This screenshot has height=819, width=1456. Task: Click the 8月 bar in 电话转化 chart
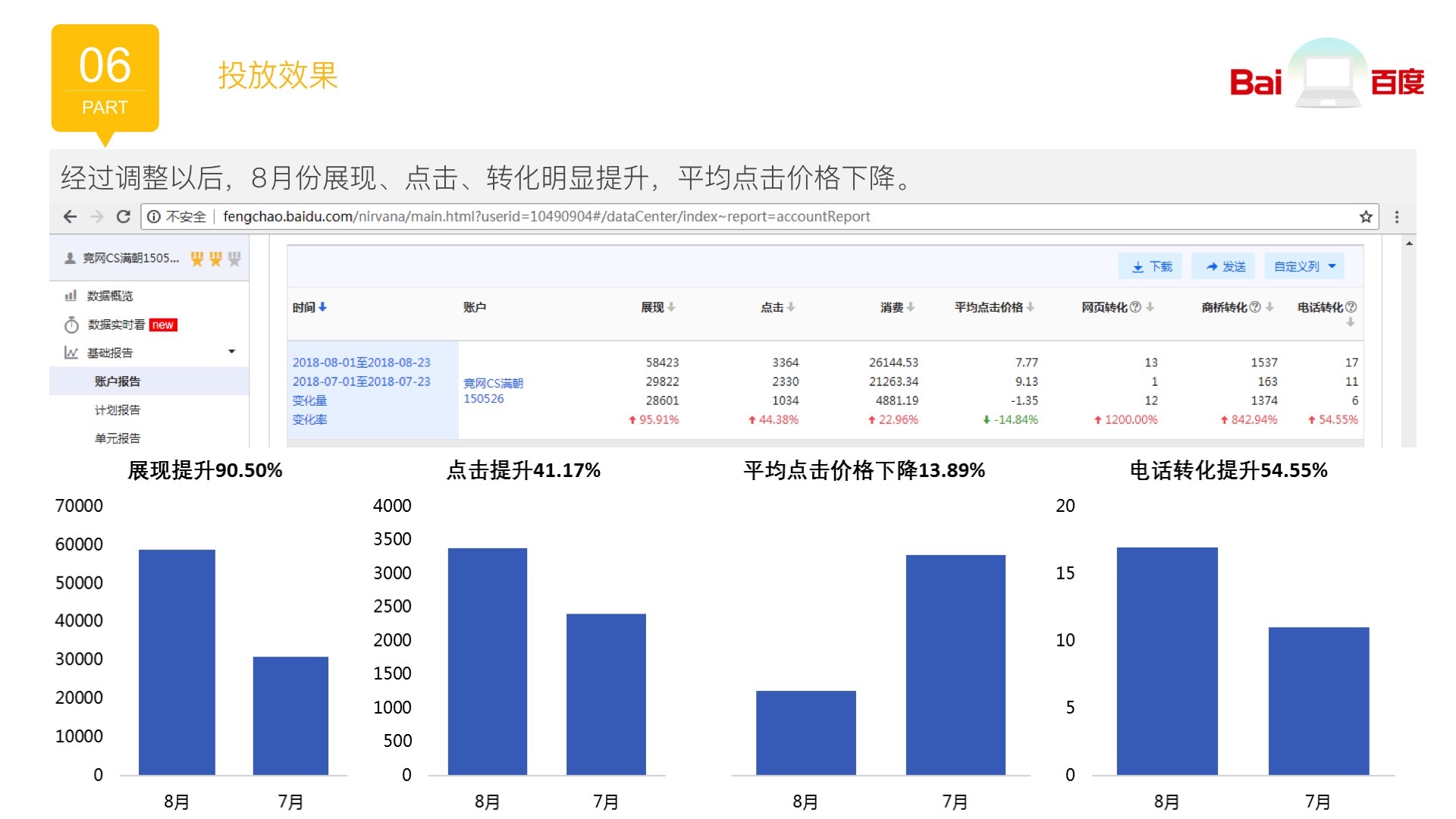point(1167,661)
